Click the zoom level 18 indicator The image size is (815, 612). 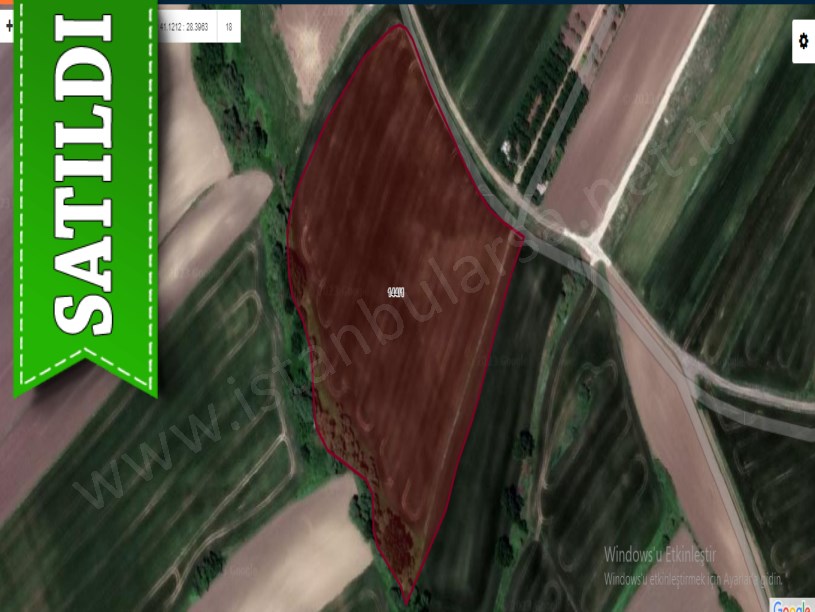point(229,27)
